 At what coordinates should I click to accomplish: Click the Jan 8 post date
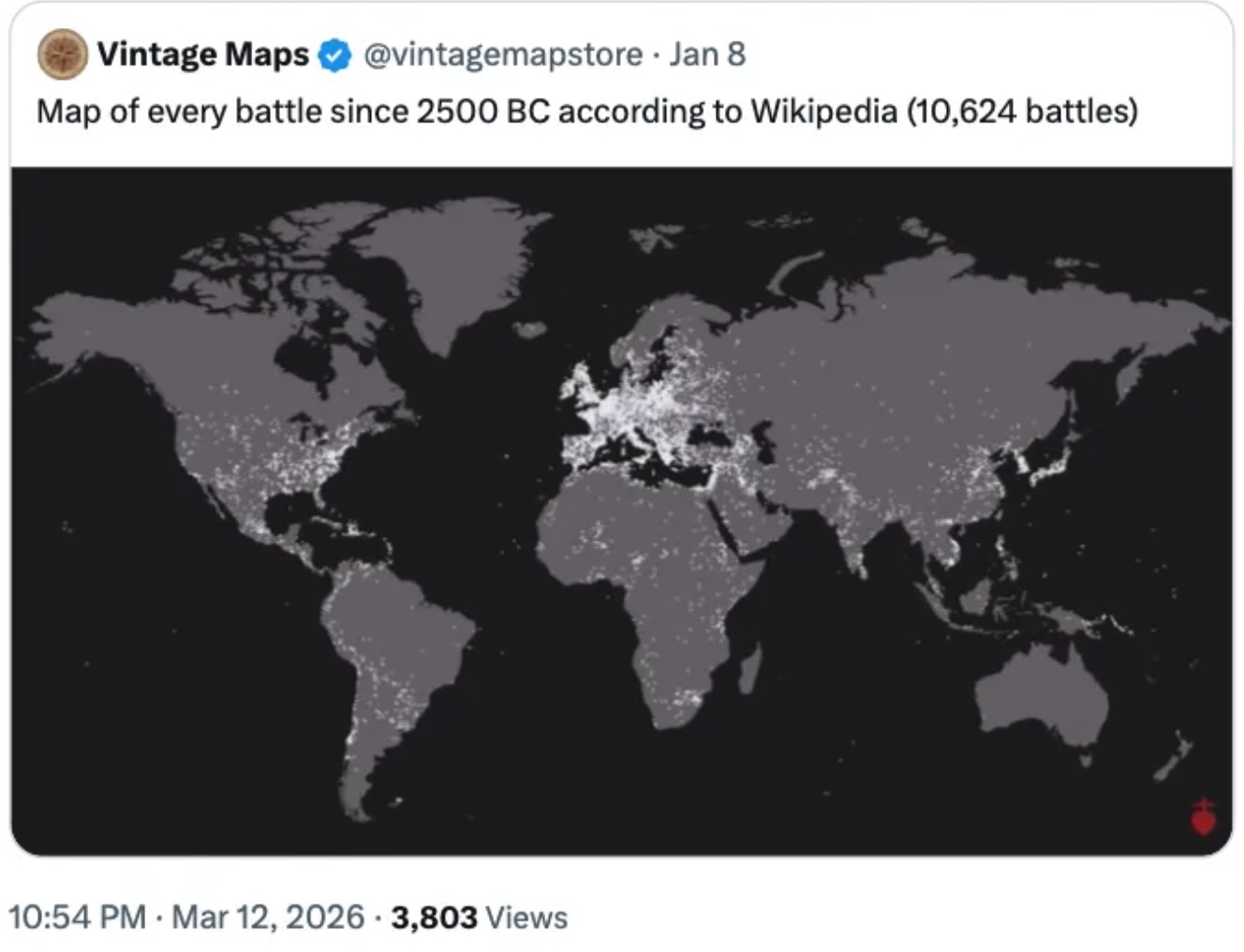[707, 54]
